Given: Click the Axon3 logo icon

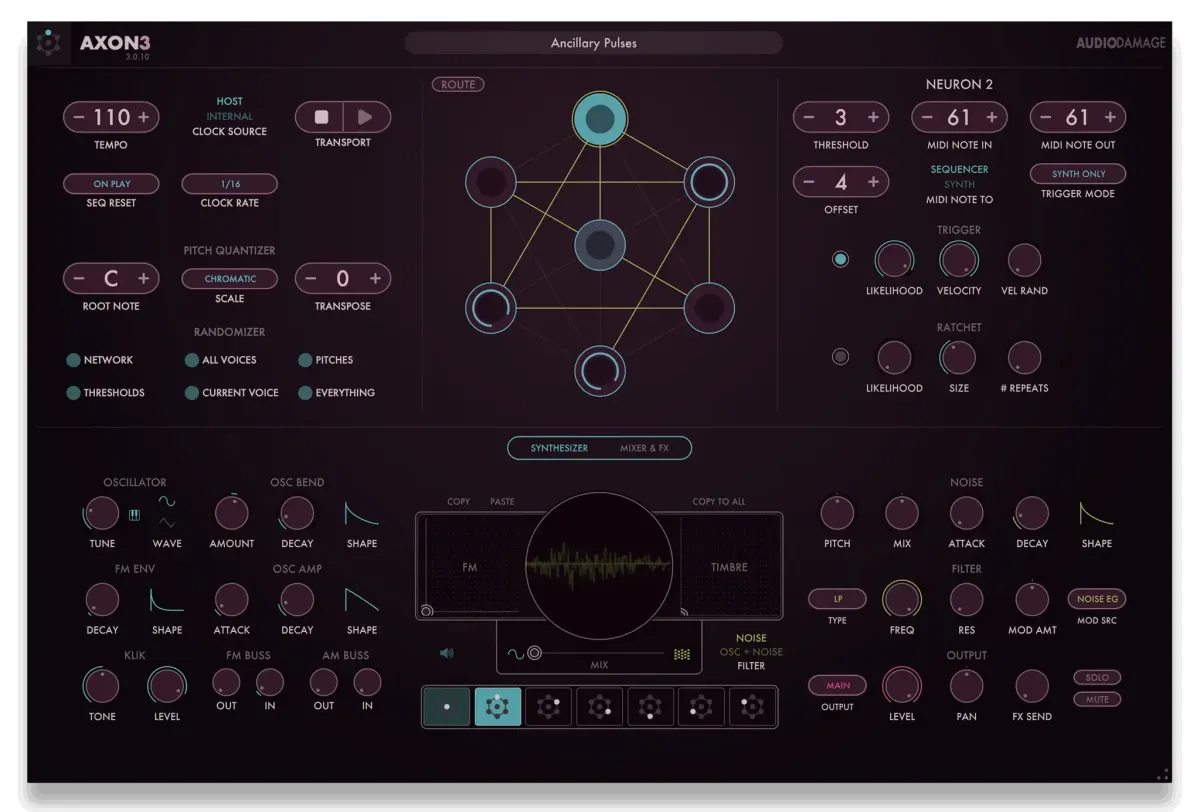Looking at the screenshot, I should (x=48, y=43).
